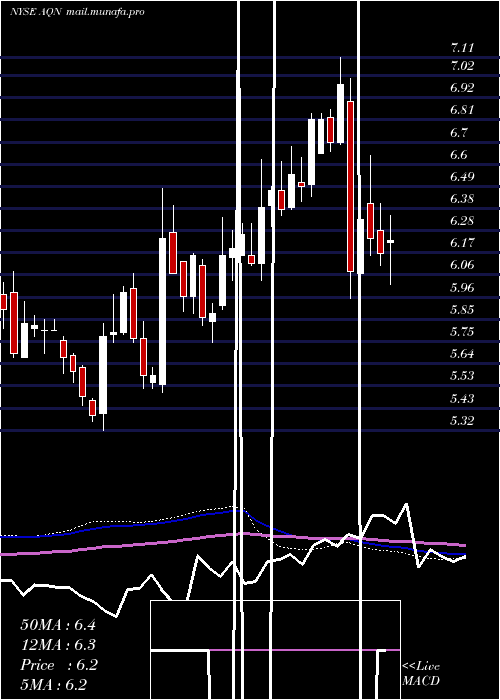500x700 pixels.
Task: Click the 6.38 price axis label
Action: [462, 199]
